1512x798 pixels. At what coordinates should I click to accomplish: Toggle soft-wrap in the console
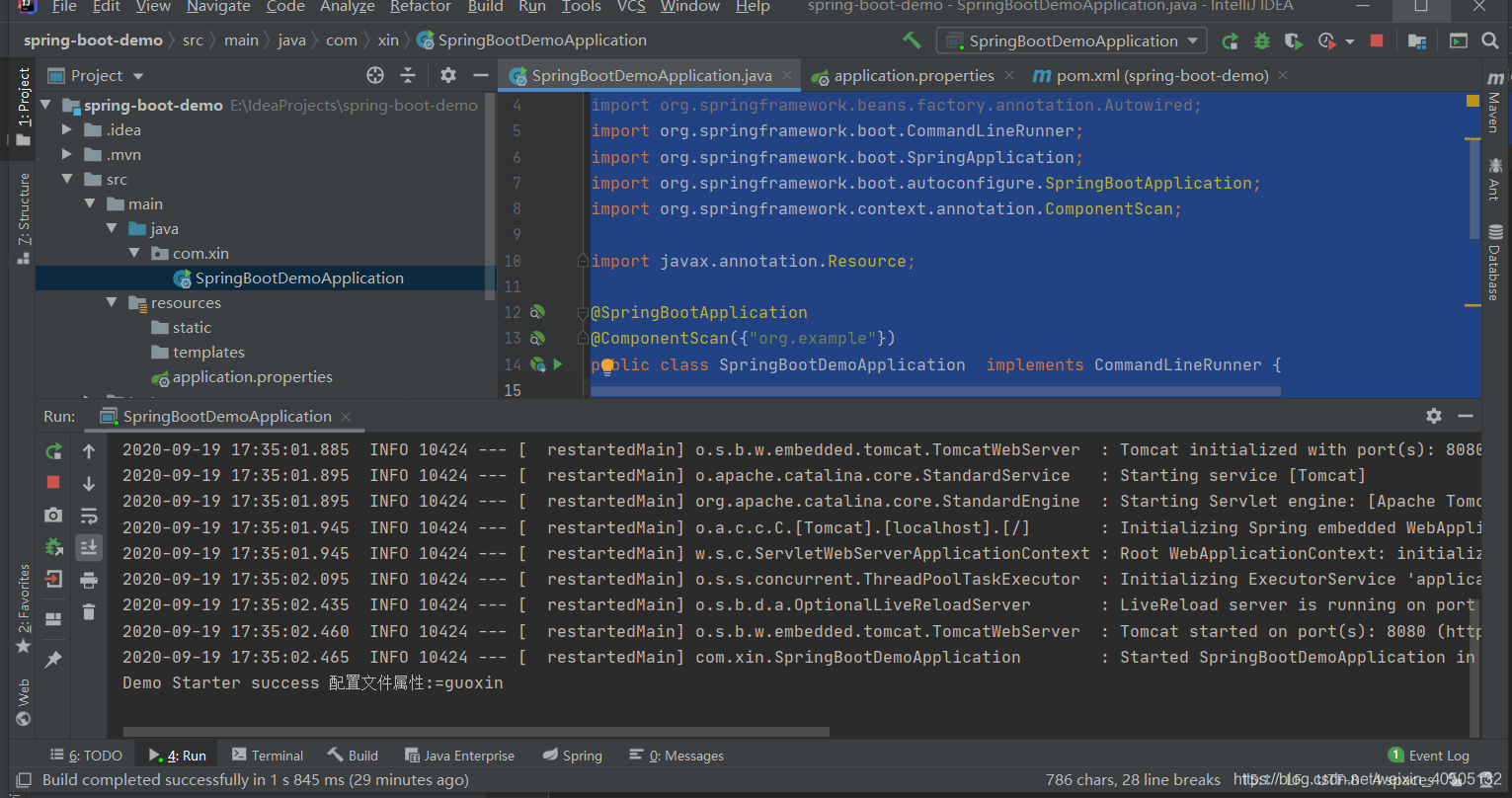tap(89, 516)
